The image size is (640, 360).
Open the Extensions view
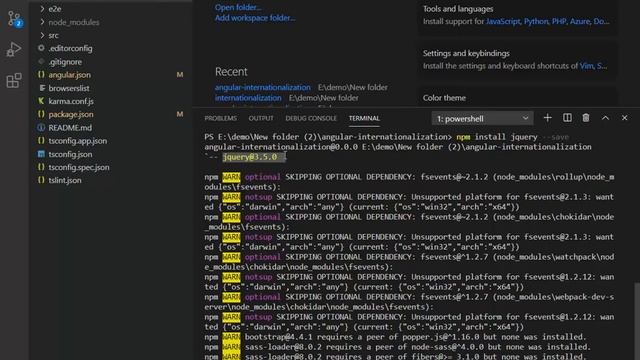13,80
